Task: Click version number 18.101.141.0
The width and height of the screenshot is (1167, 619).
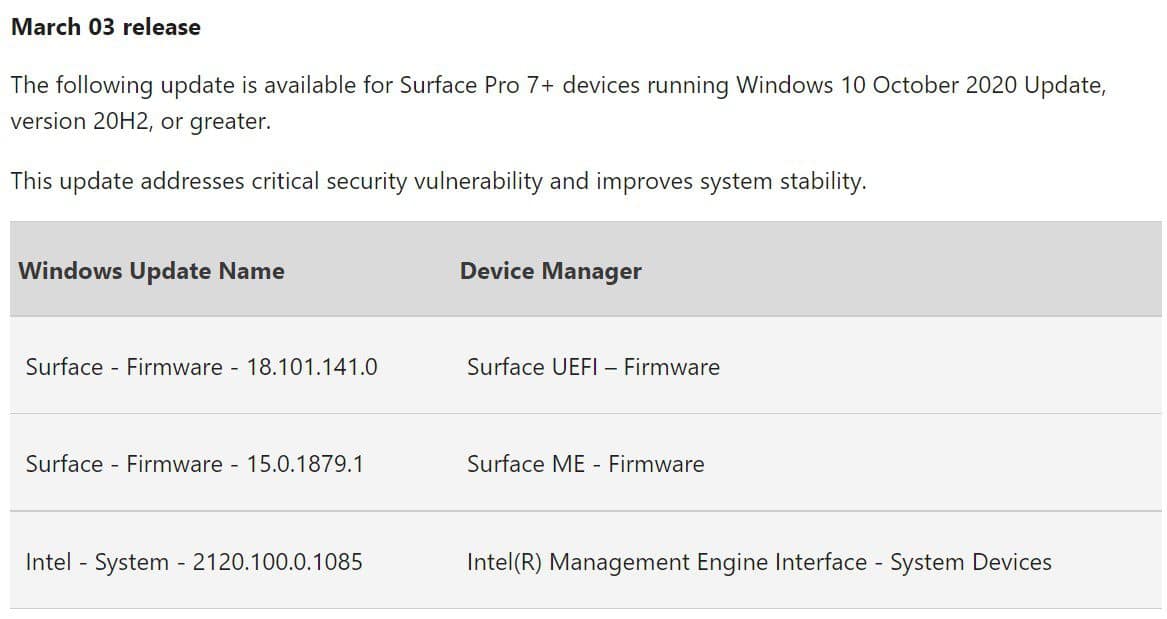Action: 312,367
